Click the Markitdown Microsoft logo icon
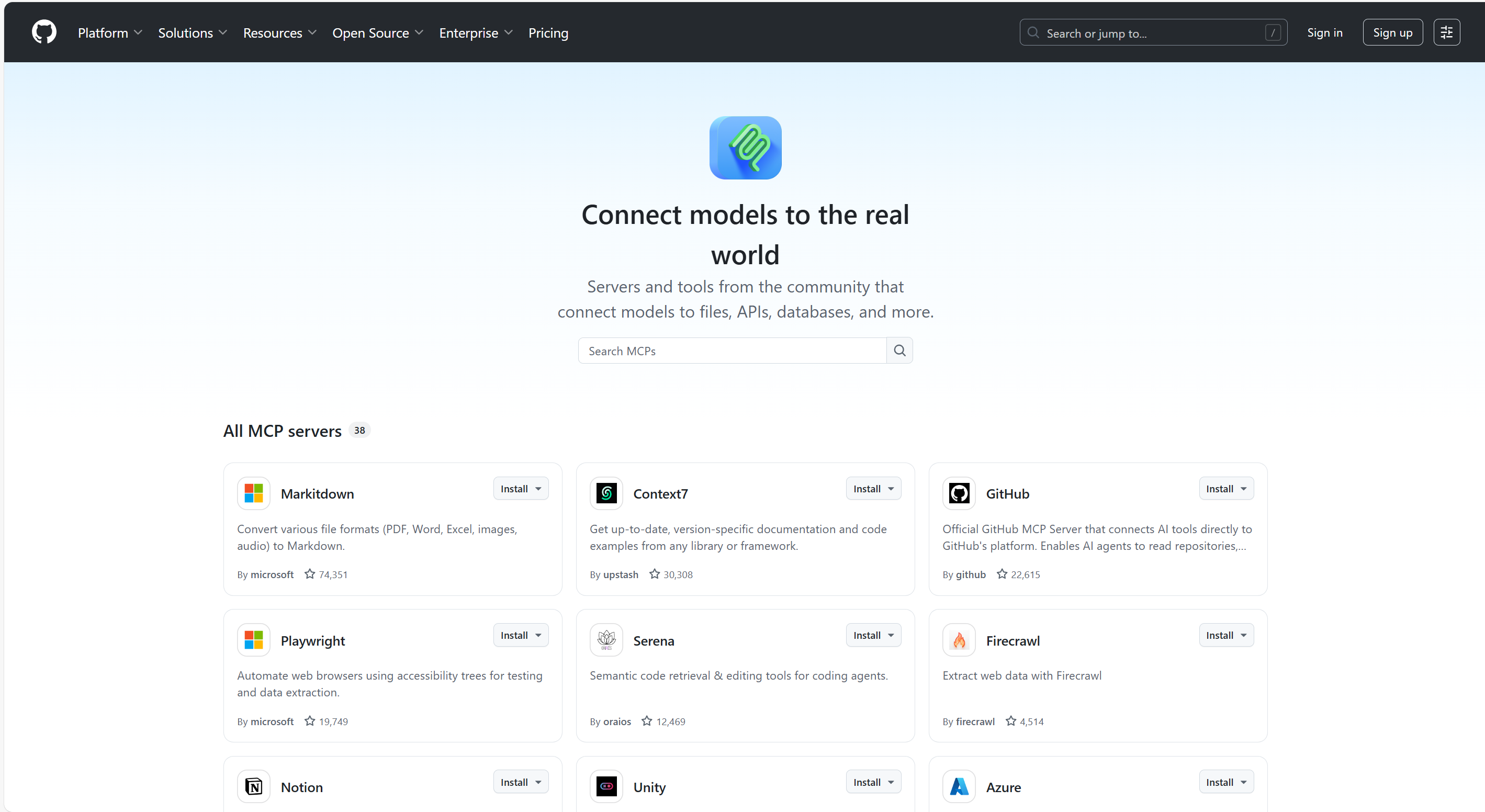 254,493
